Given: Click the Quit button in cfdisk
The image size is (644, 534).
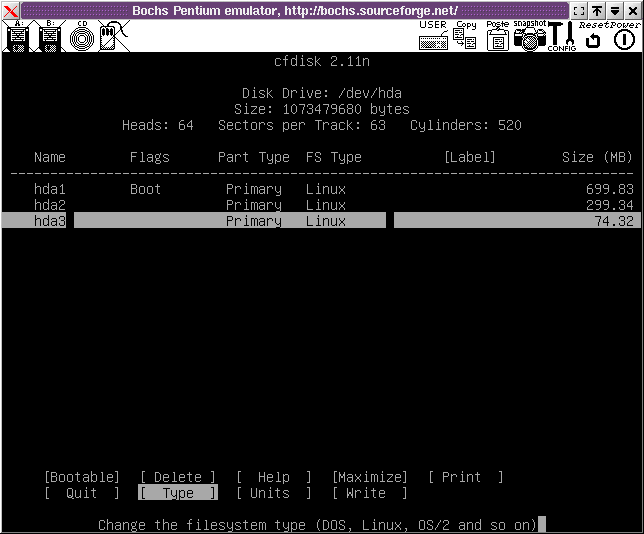Looking at the screenshot, I should pos(82,493).
